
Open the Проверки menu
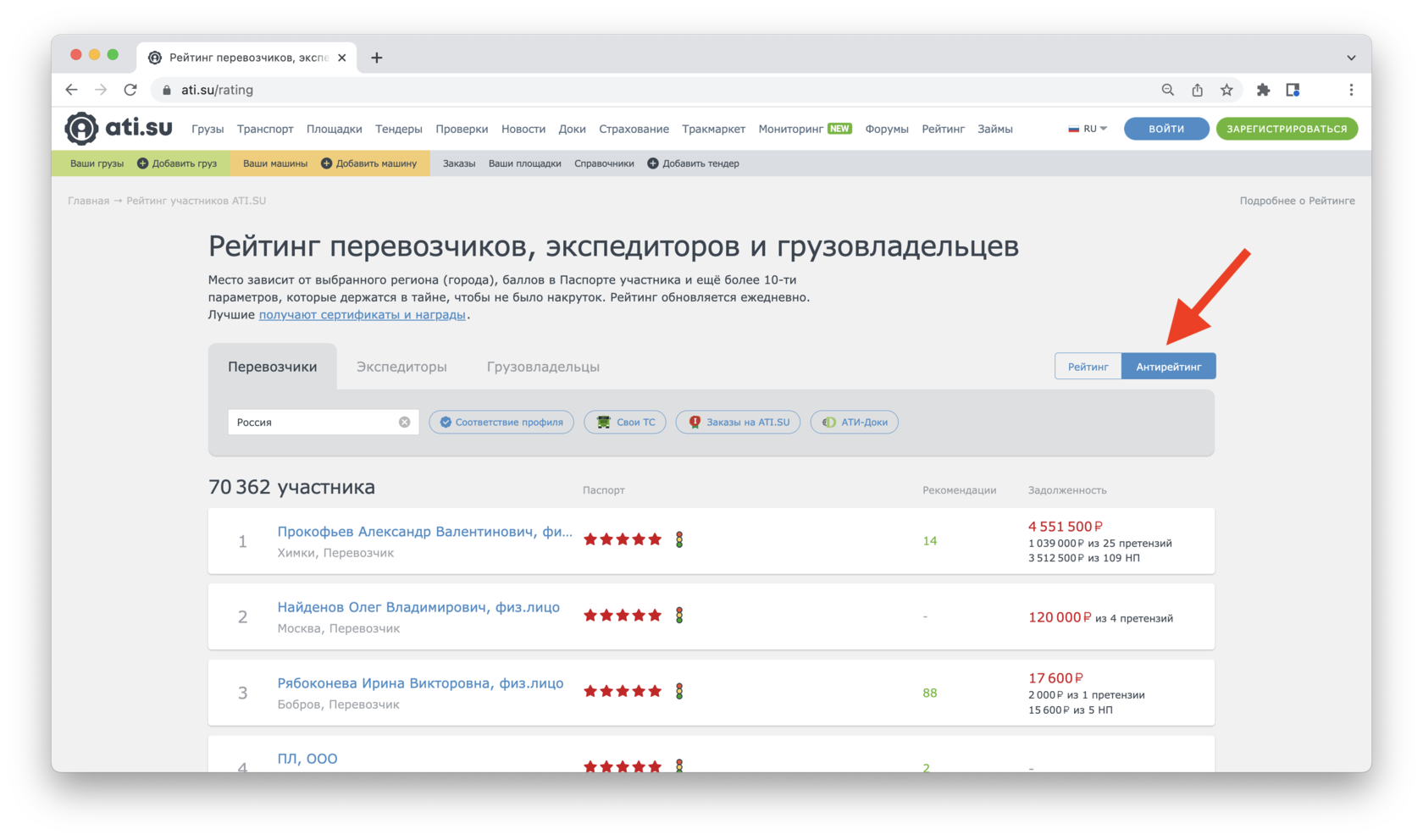click(462, 129)
